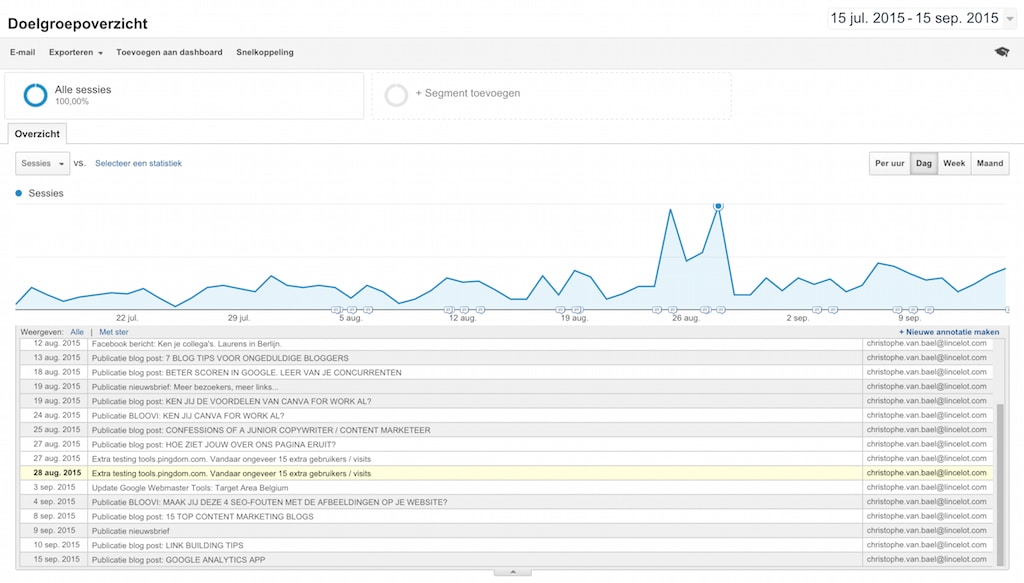Click author email on highlighted 28 aug. row
The height and width of the screenshot is (583, 1024).
(927, 473)
